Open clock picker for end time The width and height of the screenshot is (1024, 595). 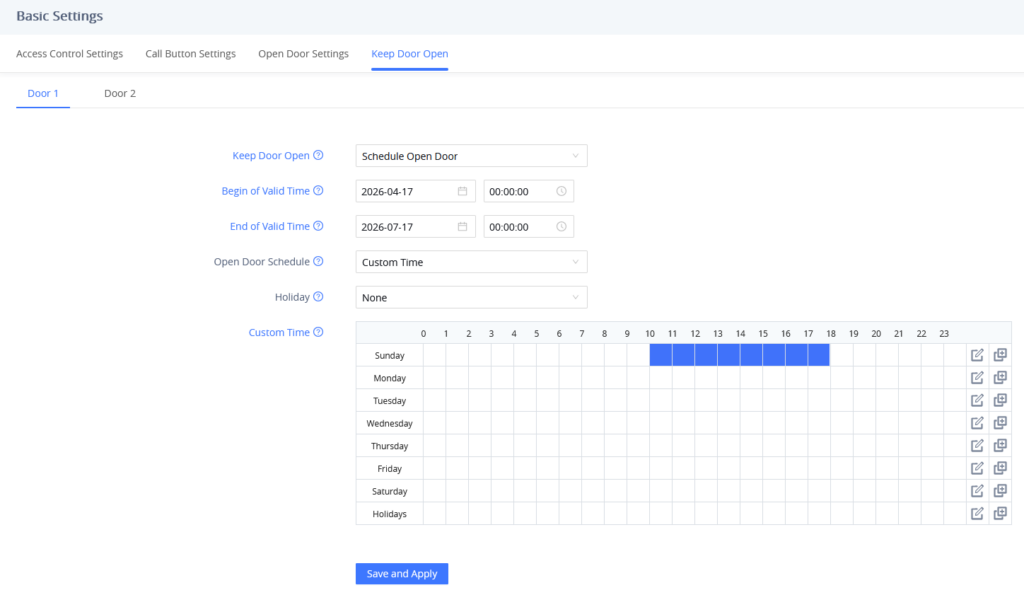(561, 227)
